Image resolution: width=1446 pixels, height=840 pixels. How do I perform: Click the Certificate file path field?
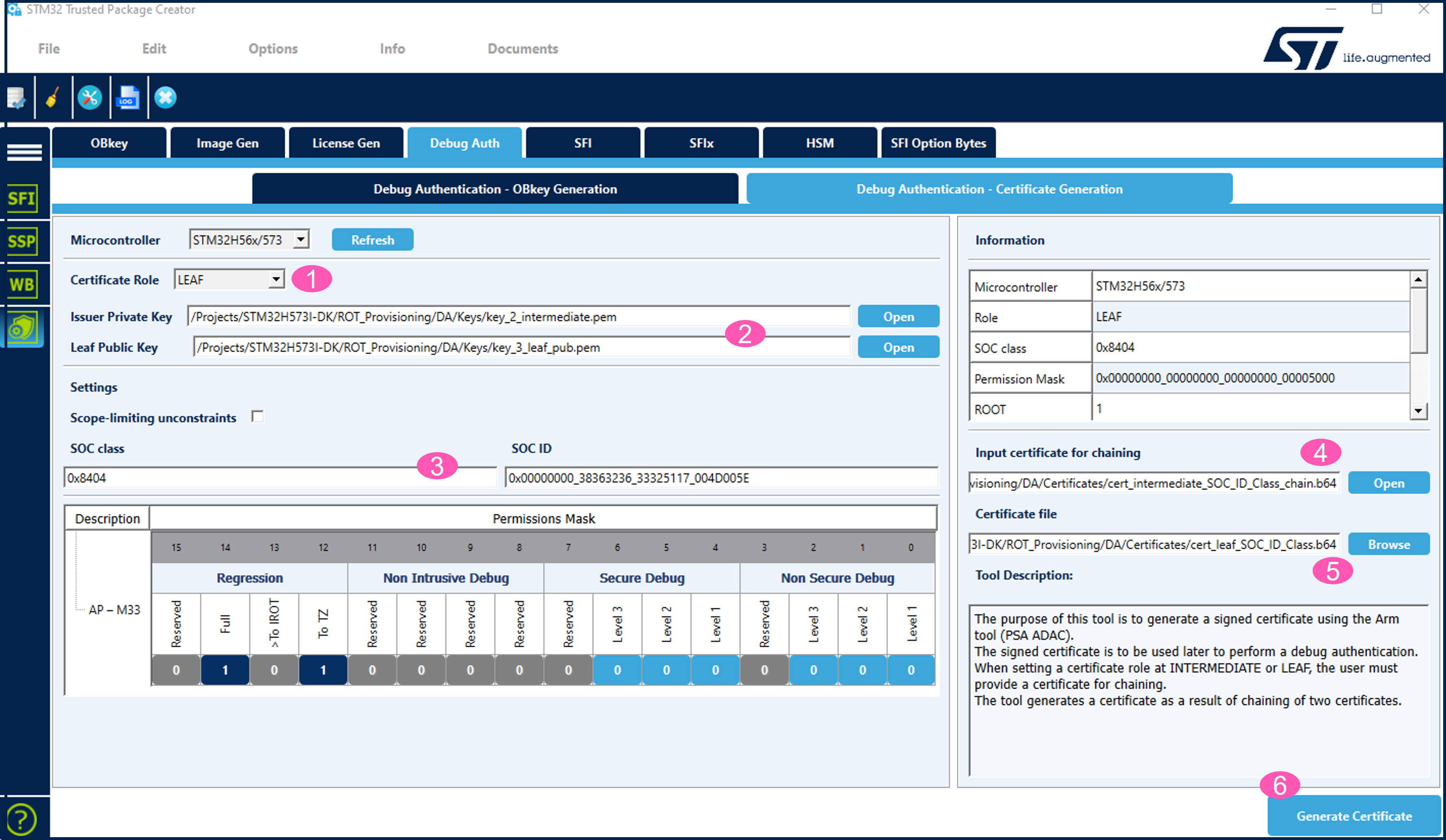(1154, 544)
